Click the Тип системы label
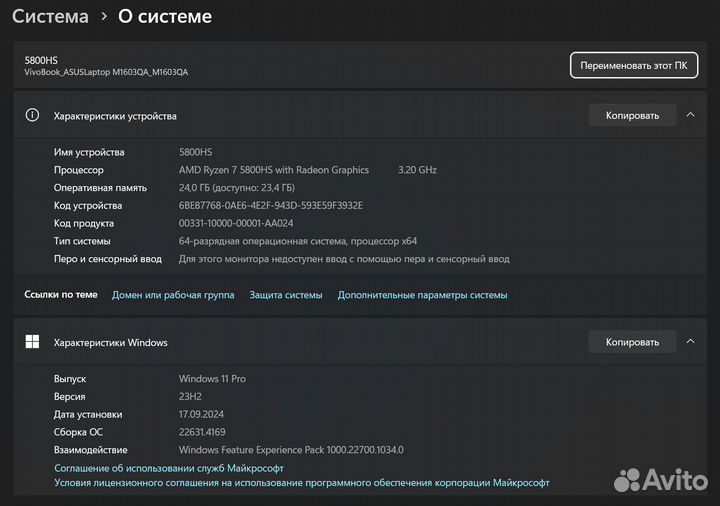Screen dimensions: 720x506 [82, 241]
